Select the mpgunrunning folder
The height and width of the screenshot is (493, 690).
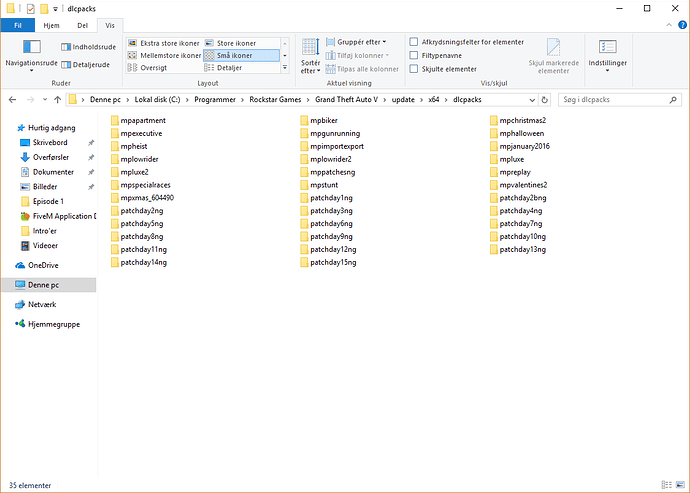pyautogui.click(x=330, y=133)
